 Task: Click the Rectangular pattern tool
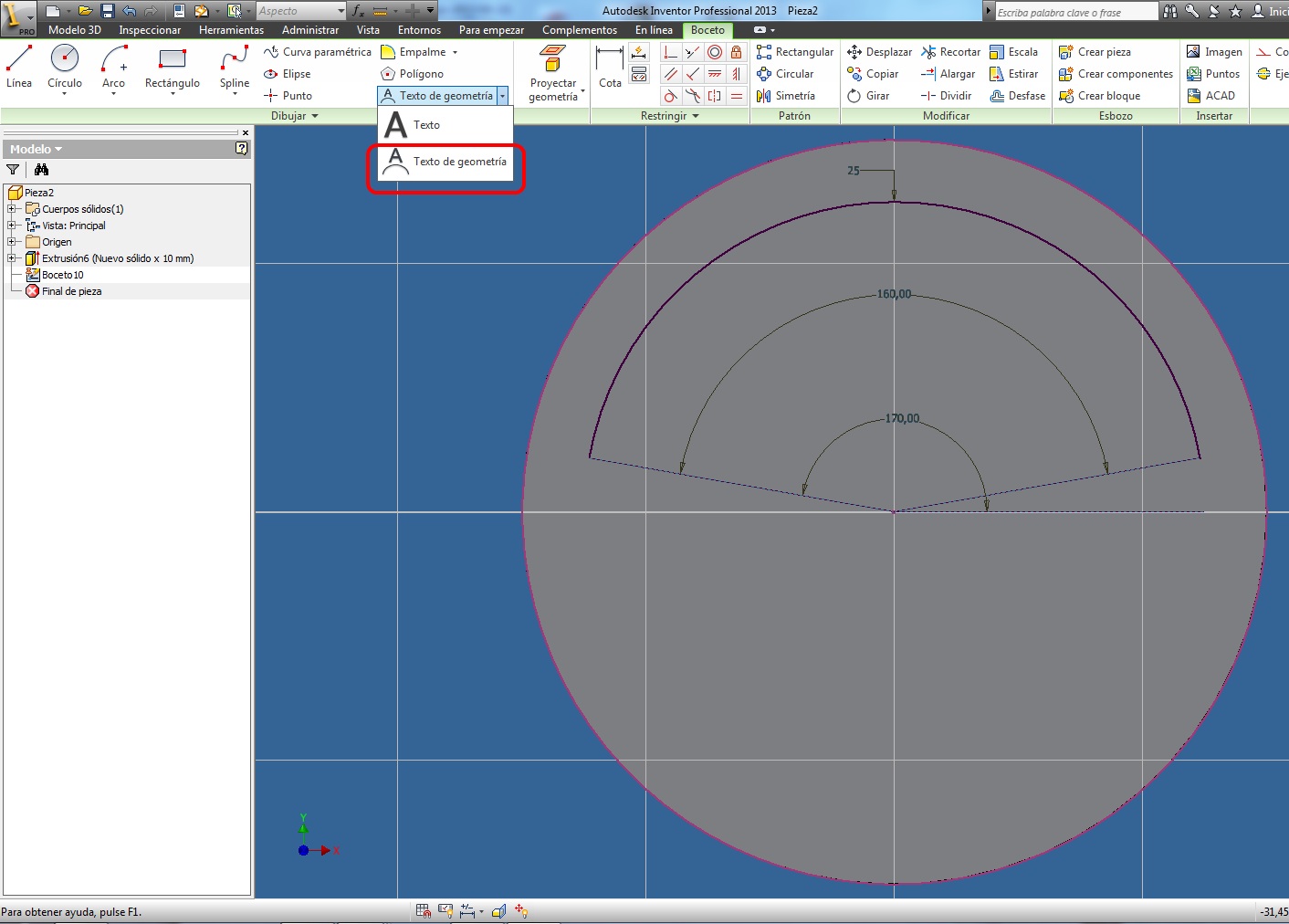coord(794,52)
